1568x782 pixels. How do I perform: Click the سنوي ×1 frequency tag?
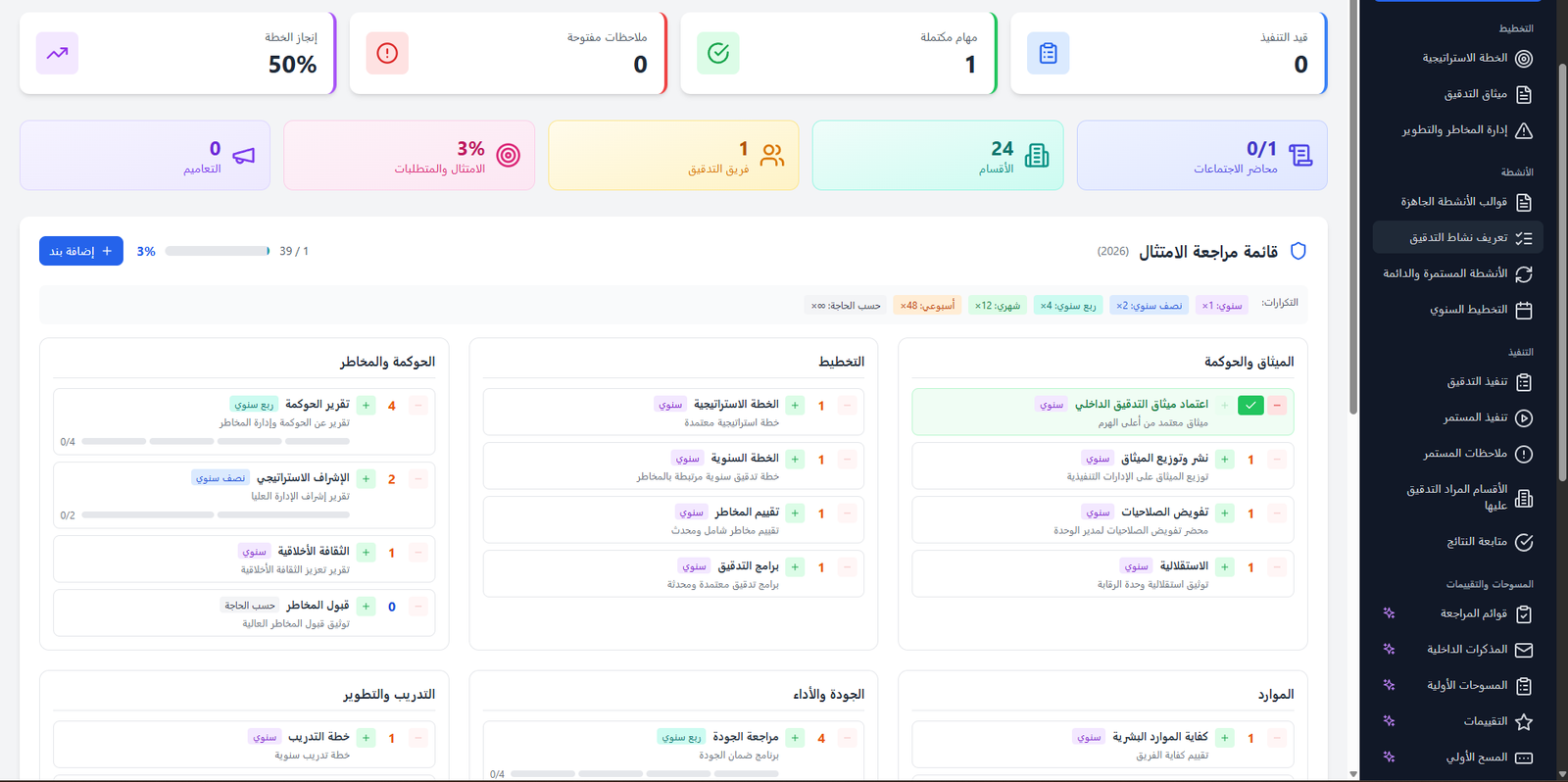tap(1222, 306)
